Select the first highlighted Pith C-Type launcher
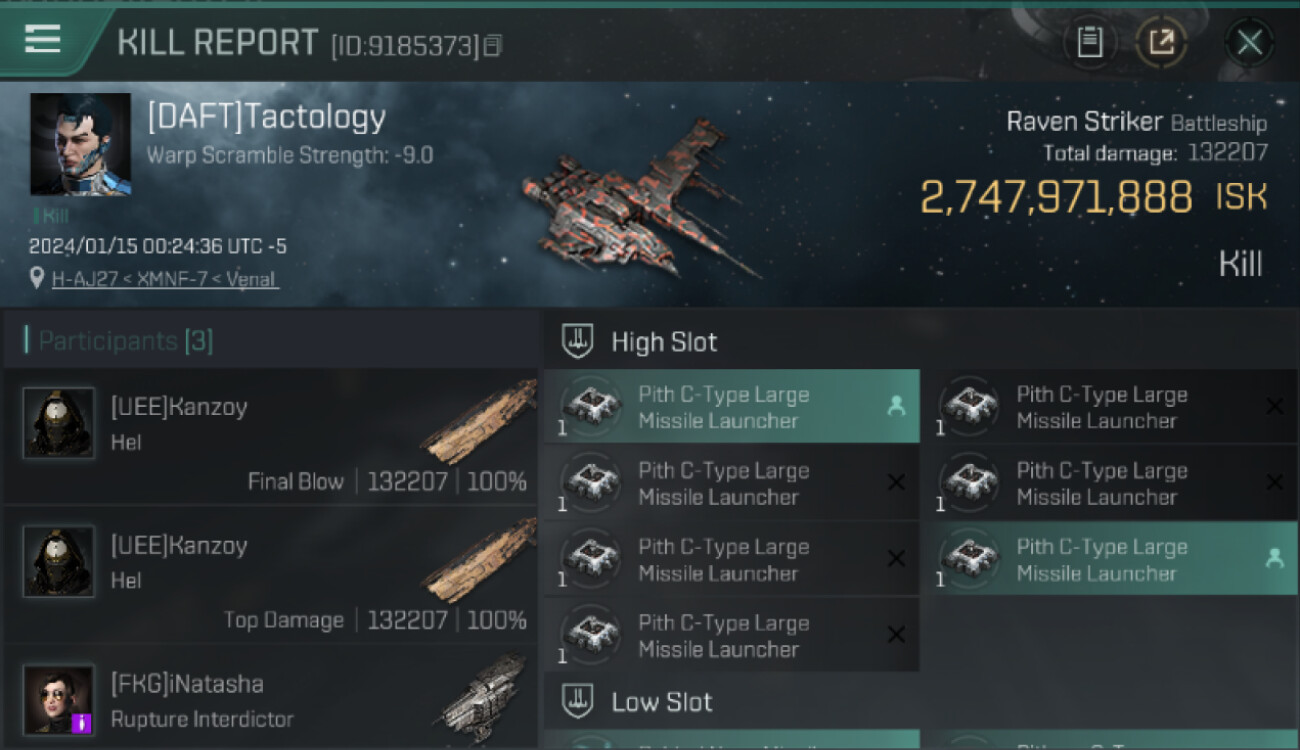The width and height of the screenshot is (1300, 750). coord(730,407)
